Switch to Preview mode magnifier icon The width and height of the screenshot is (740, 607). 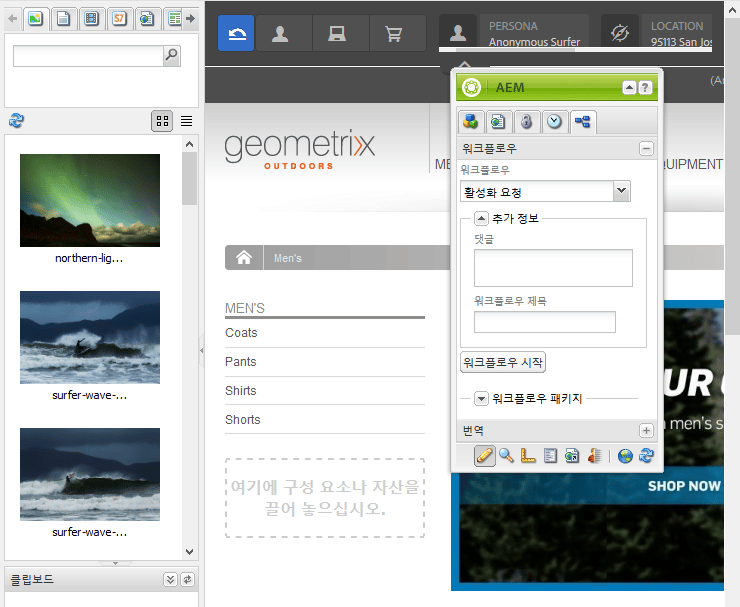[506, 455]
